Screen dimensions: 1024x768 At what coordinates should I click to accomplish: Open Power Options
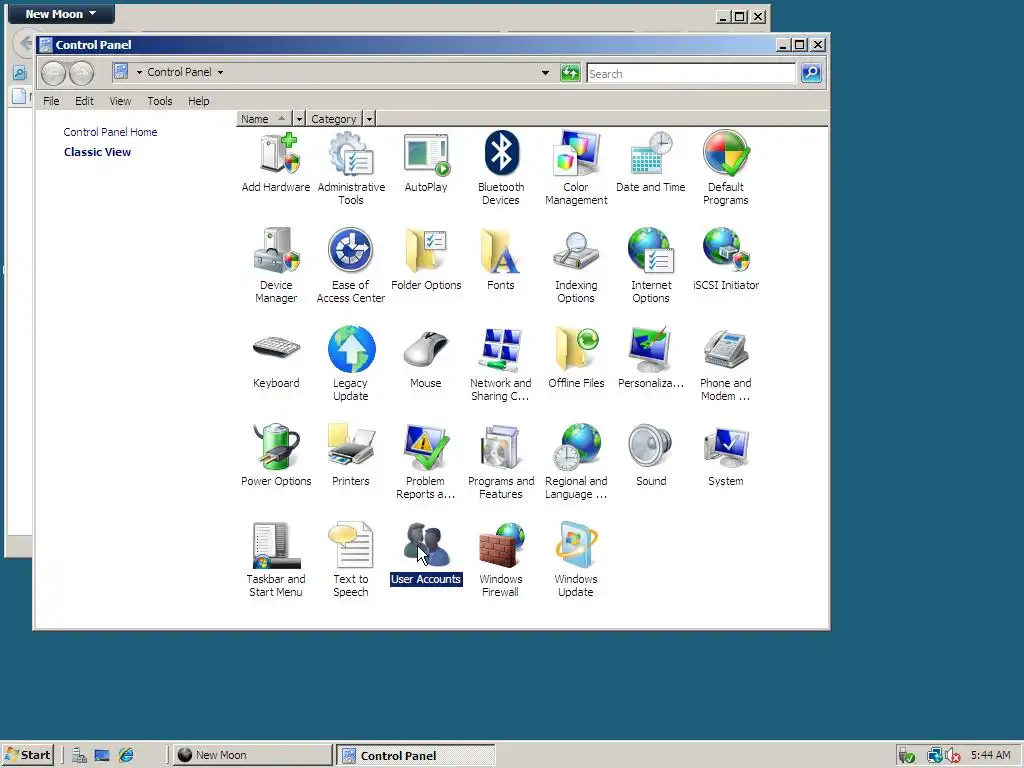coord(276,456)
